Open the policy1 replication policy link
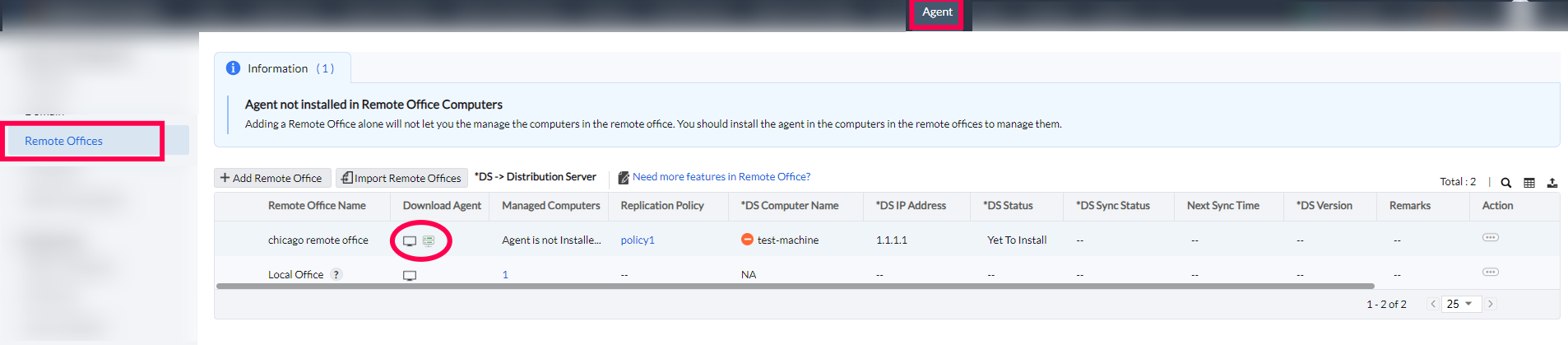The height and width of the screenshot is (345, 1568). (x=638, y=240)
